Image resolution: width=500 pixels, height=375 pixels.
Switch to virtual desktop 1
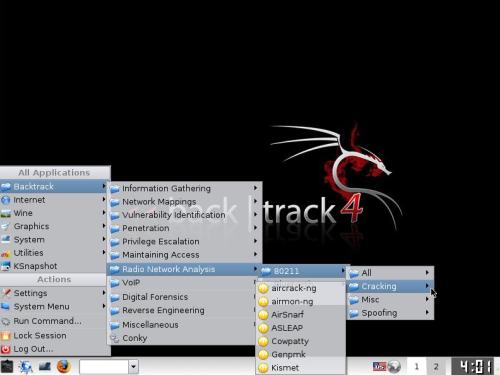coord(416,367)
